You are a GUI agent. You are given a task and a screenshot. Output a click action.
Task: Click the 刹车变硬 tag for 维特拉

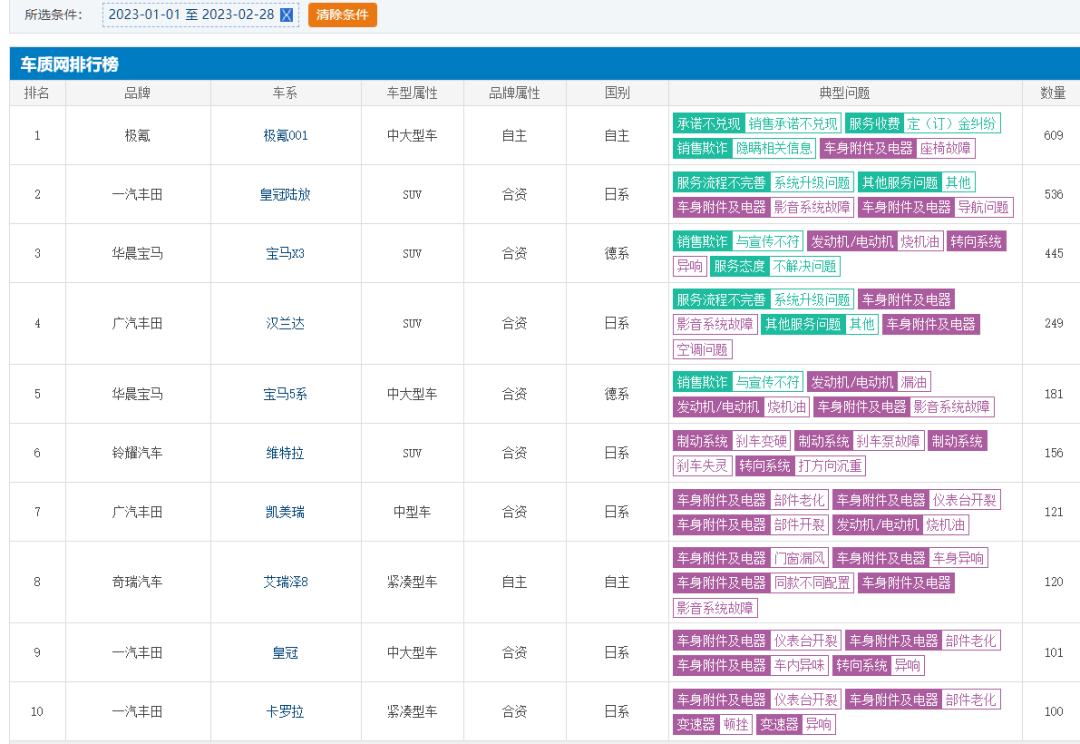pos(760,441)
